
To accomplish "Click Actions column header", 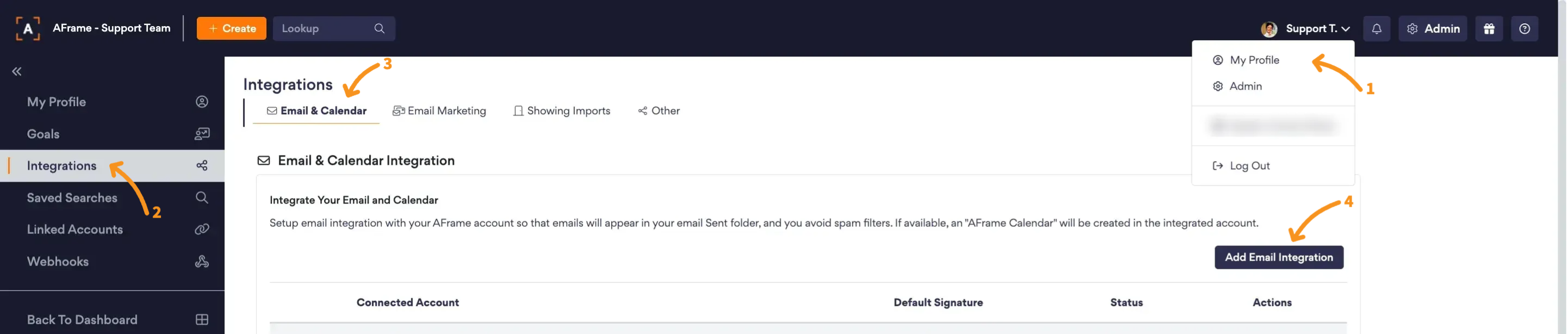I will pyautogui.click(x=1272, y=303).
